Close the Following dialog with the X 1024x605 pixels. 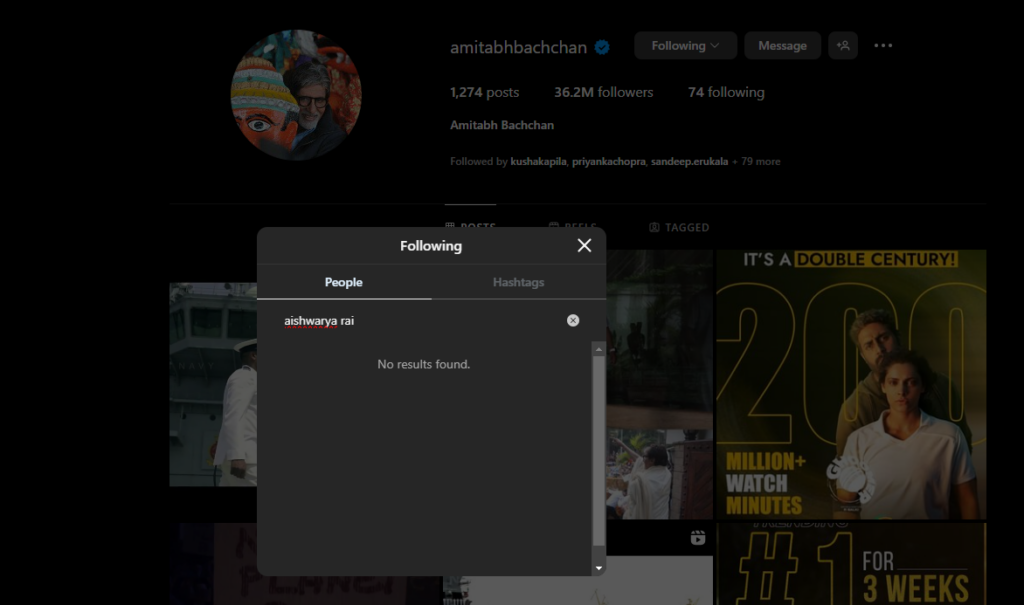pos(584,246)
